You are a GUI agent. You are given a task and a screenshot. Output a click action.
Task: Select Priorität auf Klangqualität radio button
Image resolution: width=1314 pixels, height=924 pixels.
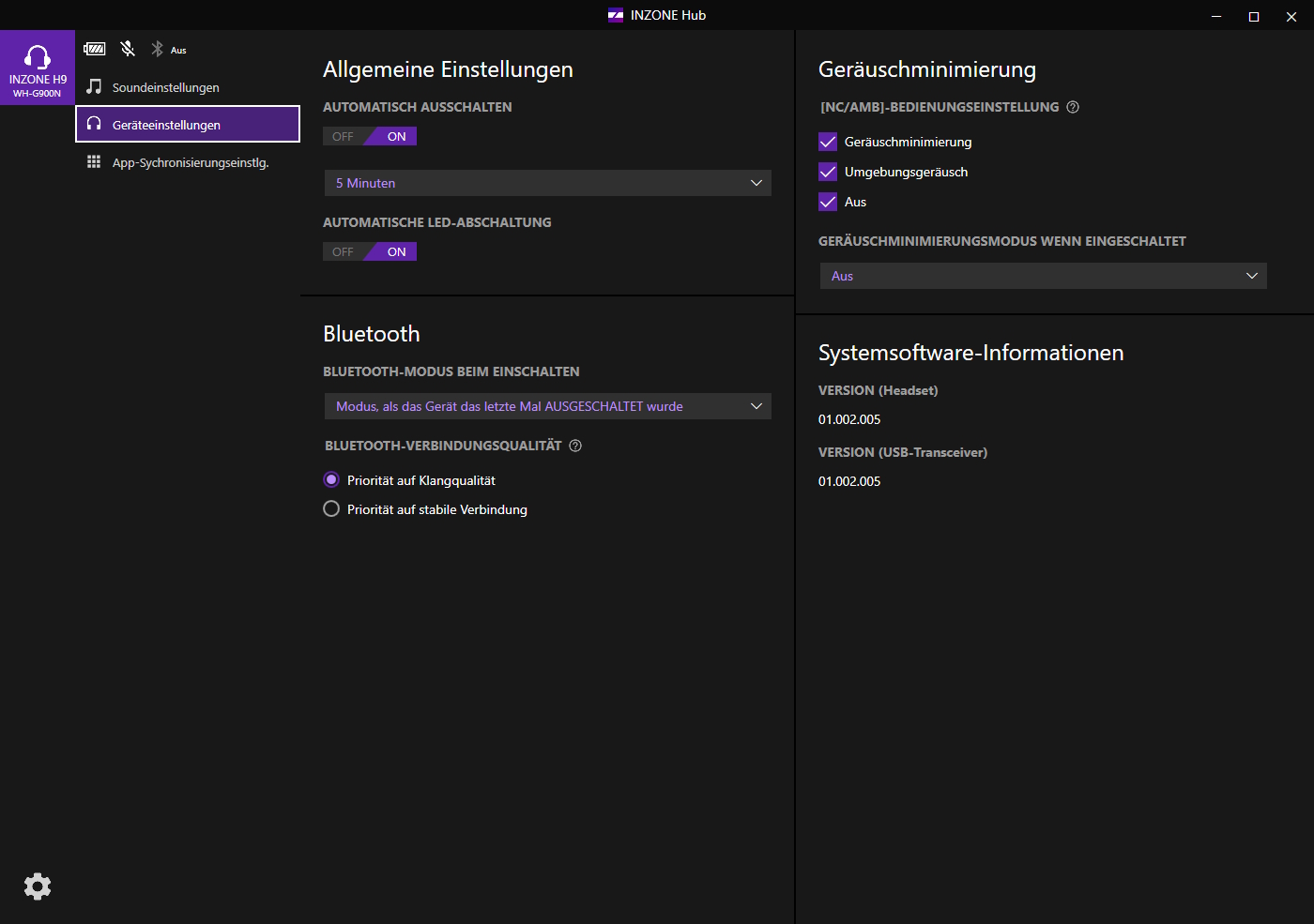tap(331, 480)
